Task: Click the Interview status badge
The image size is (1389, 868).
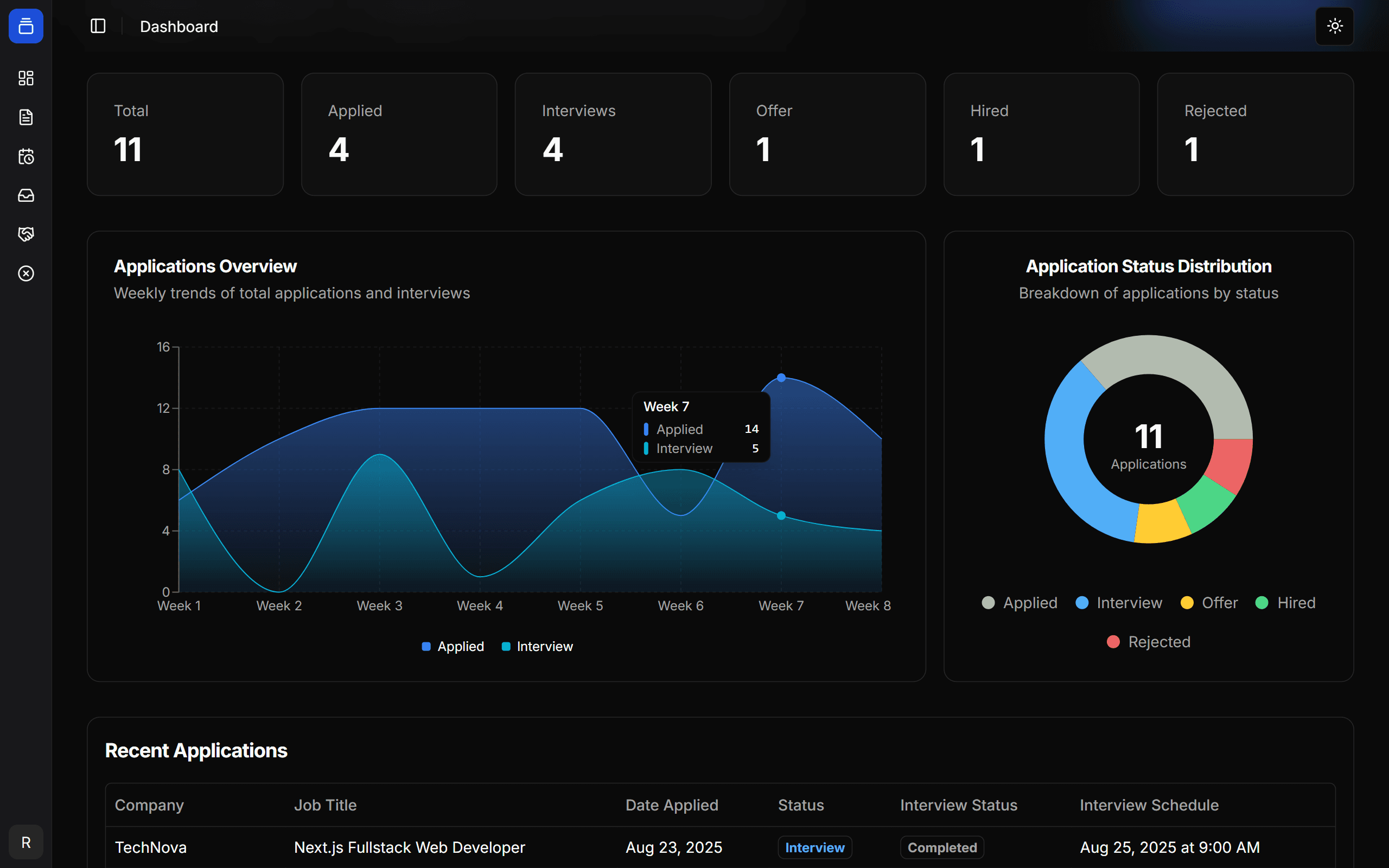Action: tap(814, 847)
